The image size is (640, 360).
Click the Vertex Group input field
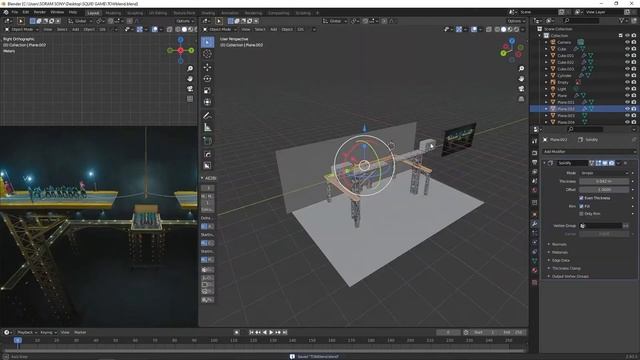pos(600,225)
